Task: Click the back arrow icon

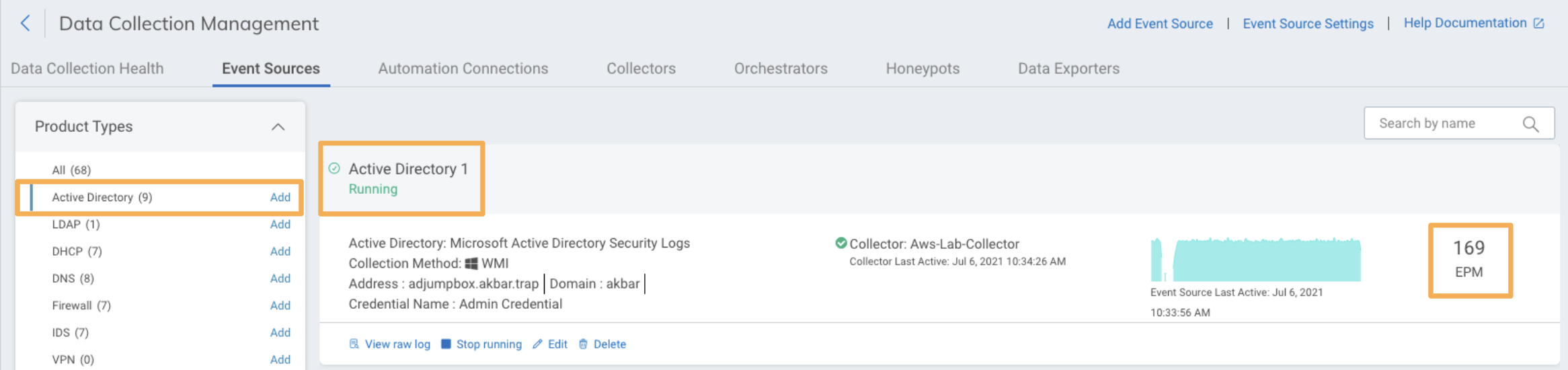Action: (26, 24)
